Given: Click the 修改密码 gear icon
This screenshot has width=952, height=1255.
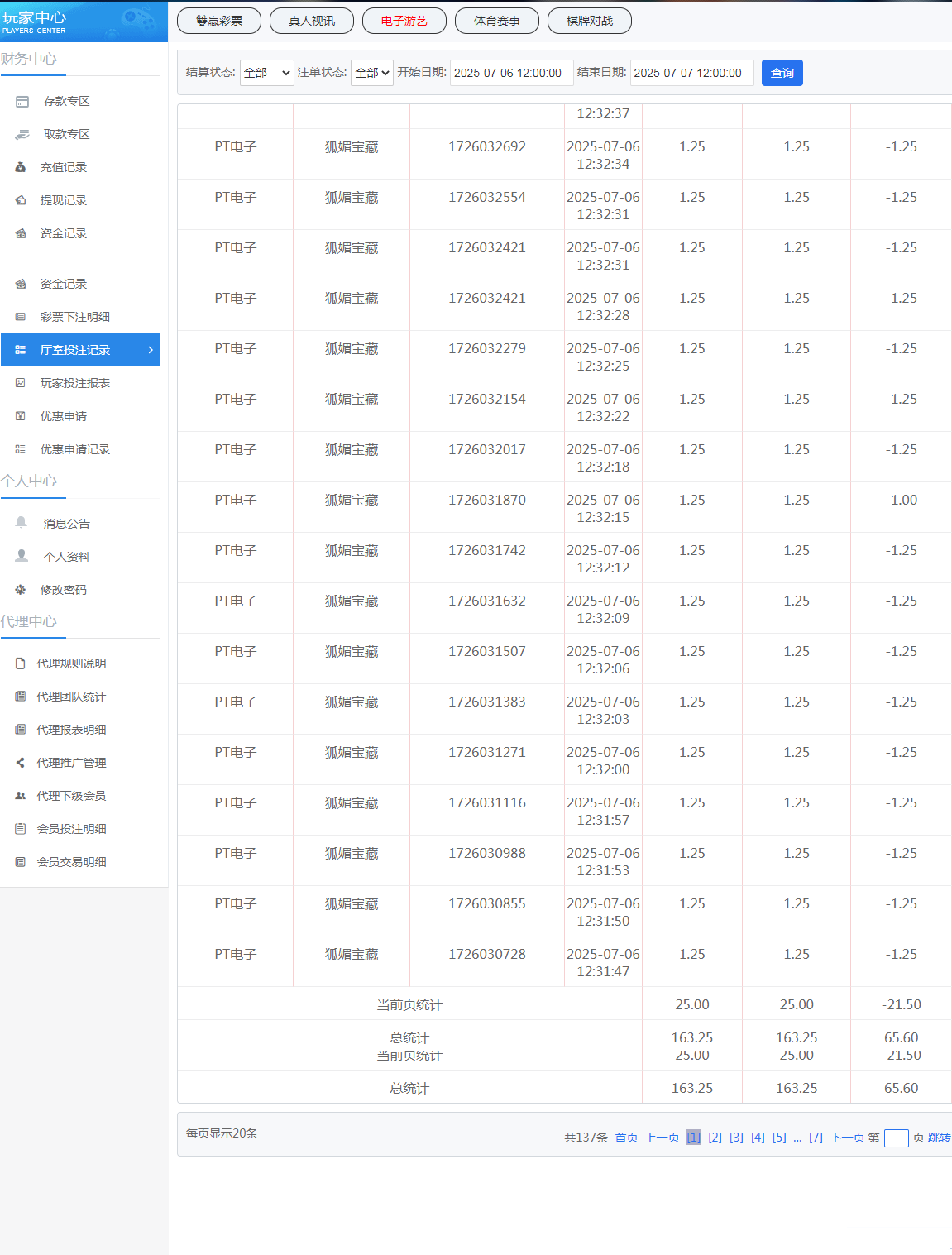Looking at the screenshot, I should click(21, 590).
